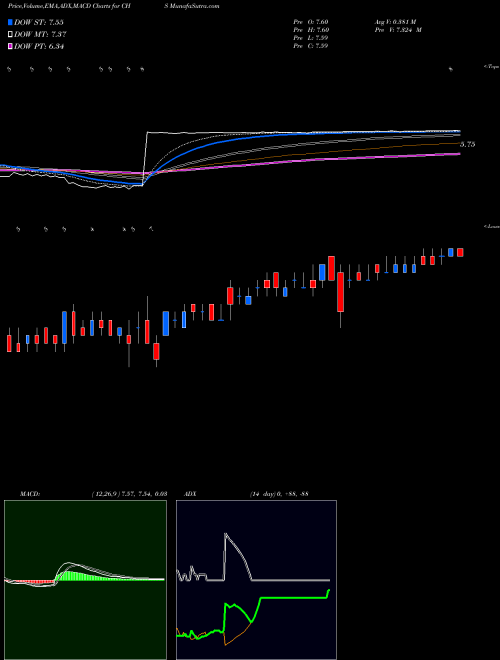Click the 'Pre V' previous volume value
The width and height of the screenshot is (500, 660).
398,29
